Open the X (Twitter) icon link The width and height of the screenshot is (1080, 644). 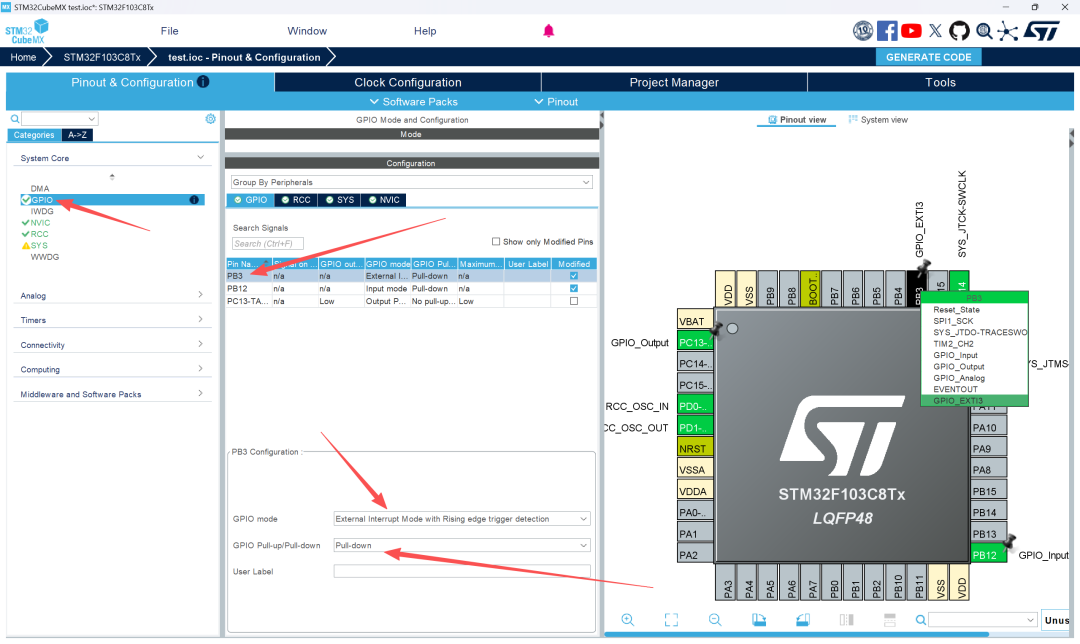tap(935, 31)
